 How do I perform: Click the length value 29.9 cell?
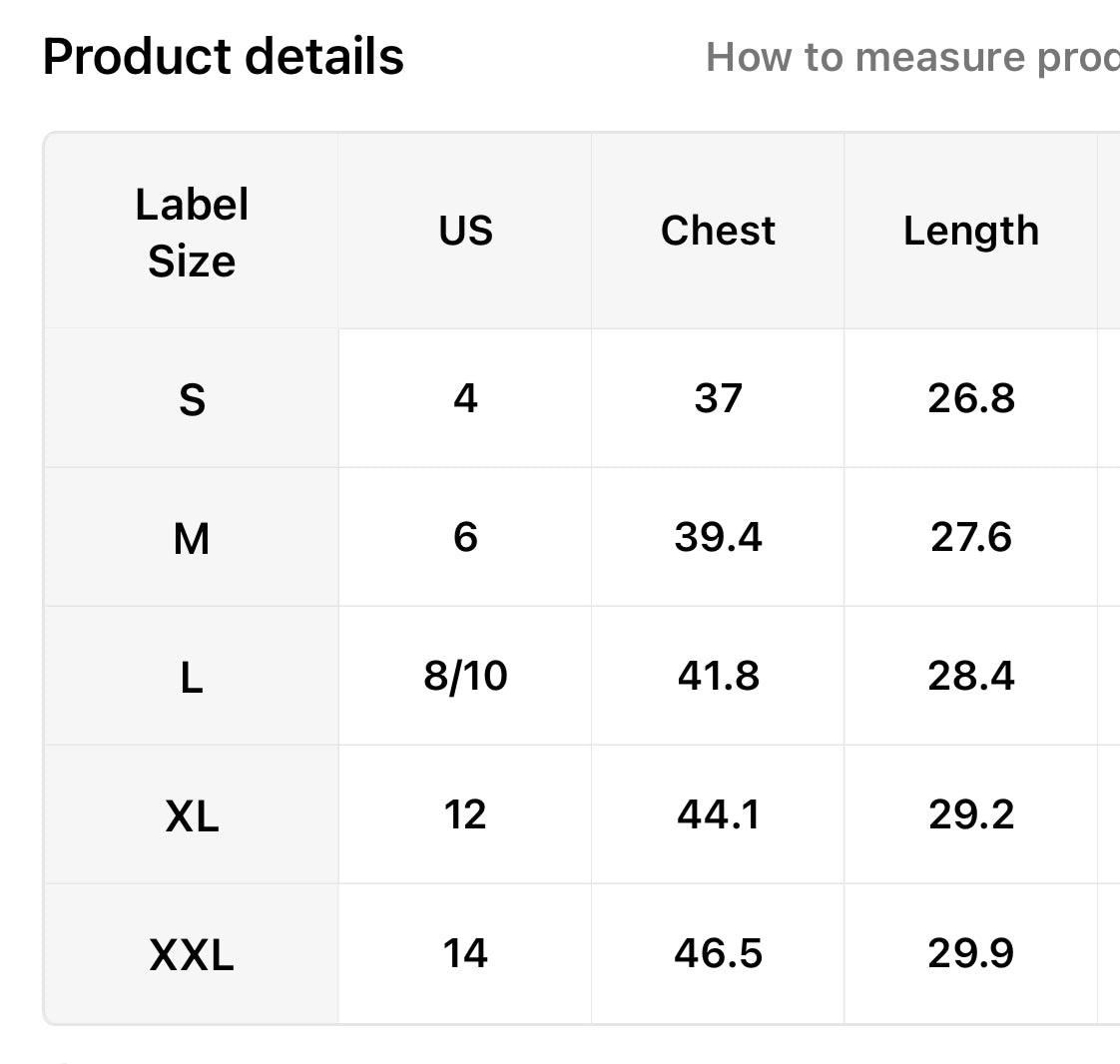tap(970, 953)
